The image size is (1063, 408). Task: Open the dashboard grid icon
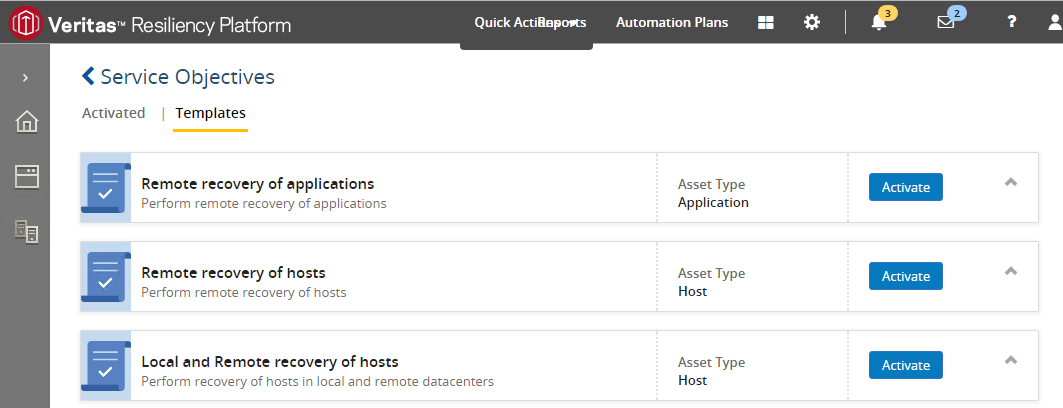765,22
